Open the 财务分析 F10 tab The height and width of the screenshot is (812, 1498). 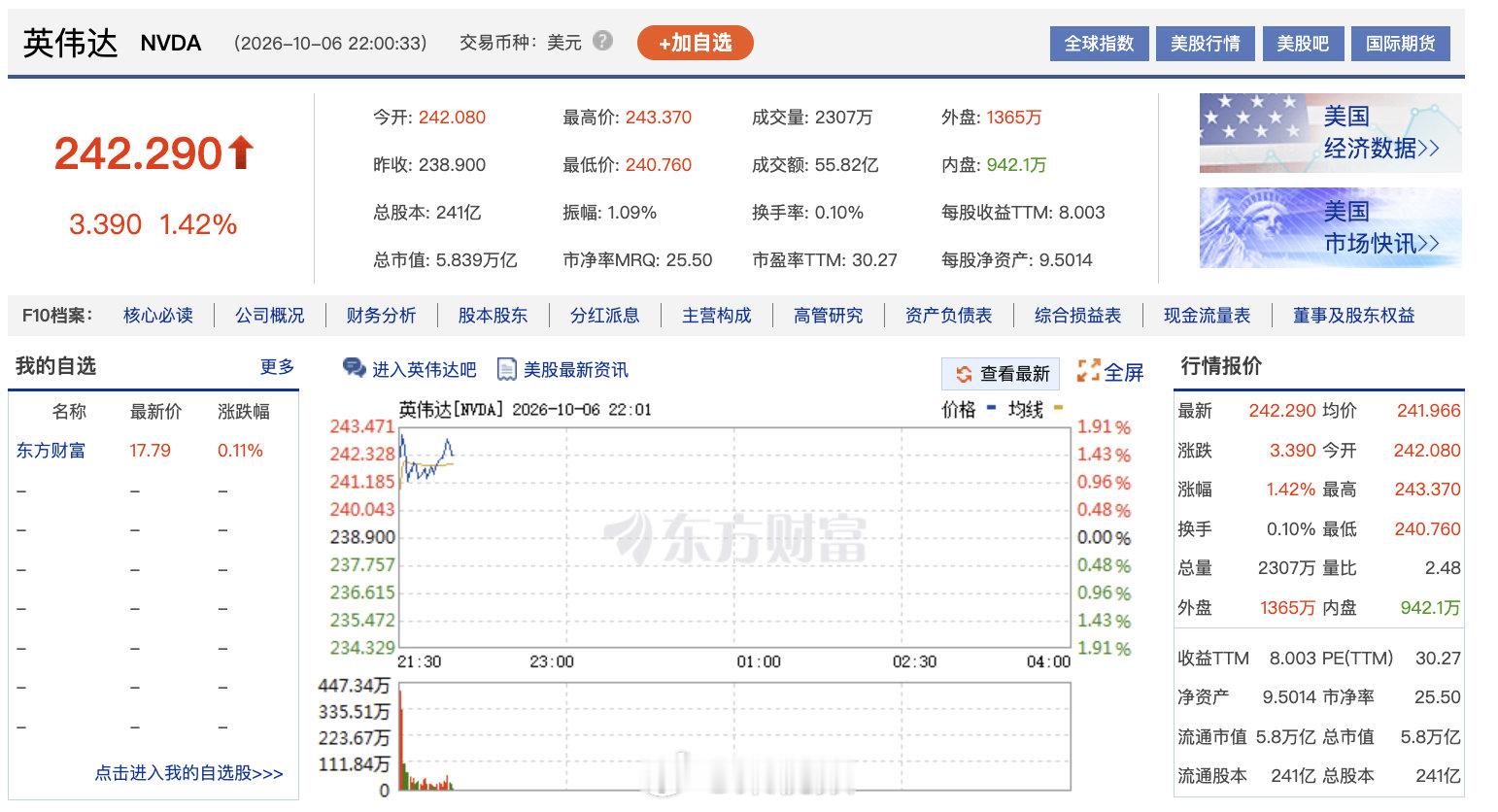[381, 316]
